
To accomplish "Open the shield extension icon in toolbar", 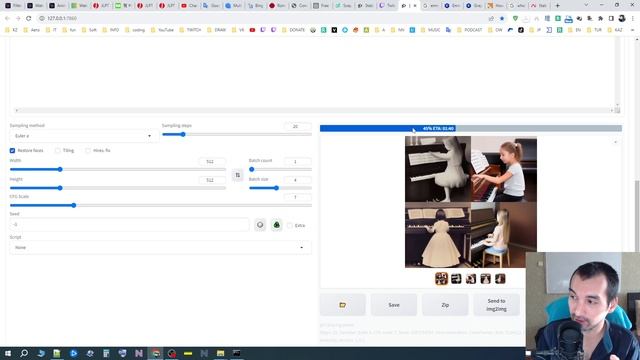I will point(516,18).
